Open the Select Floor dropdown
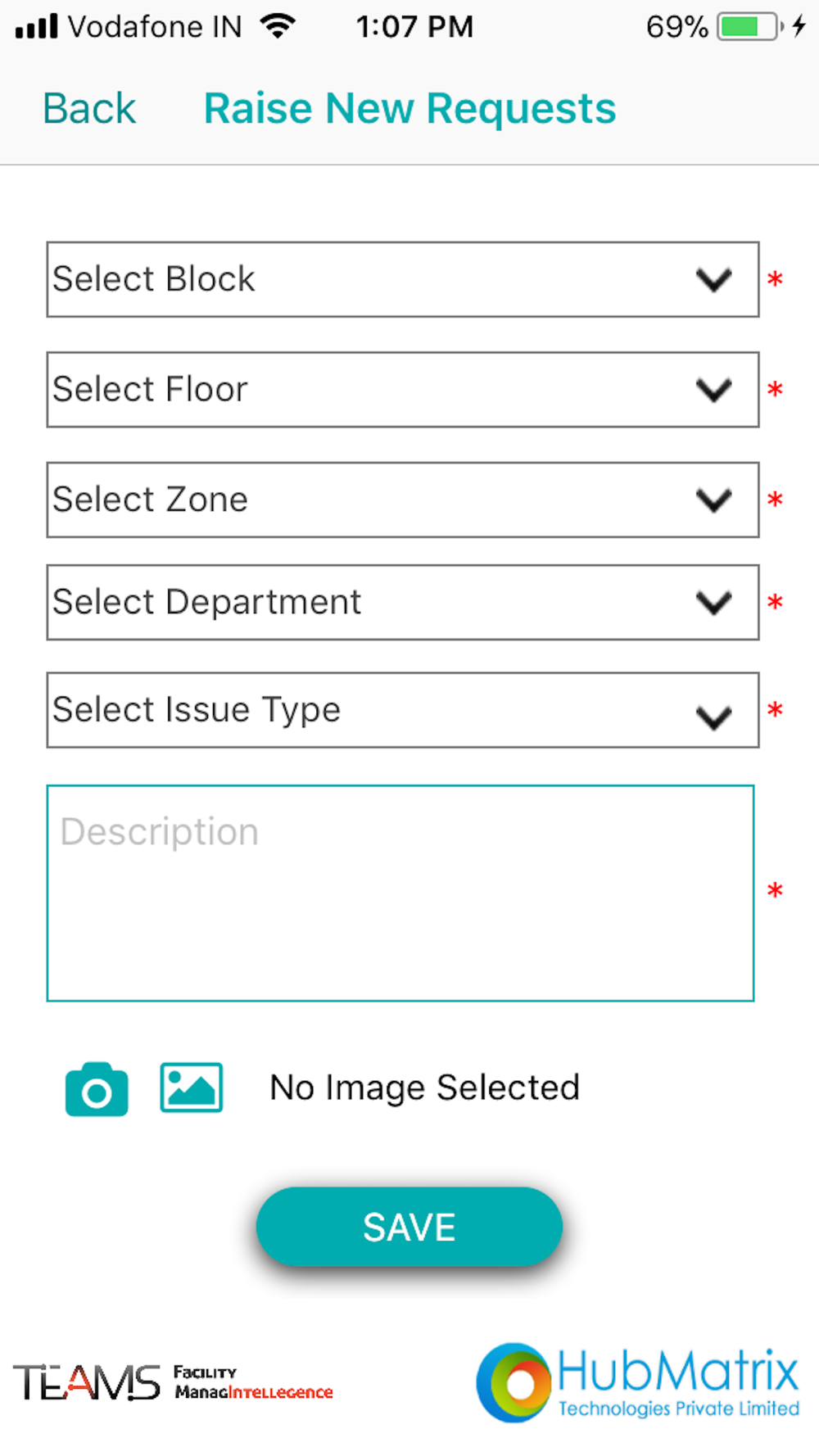819x1456 pixels. coord(403,390)
